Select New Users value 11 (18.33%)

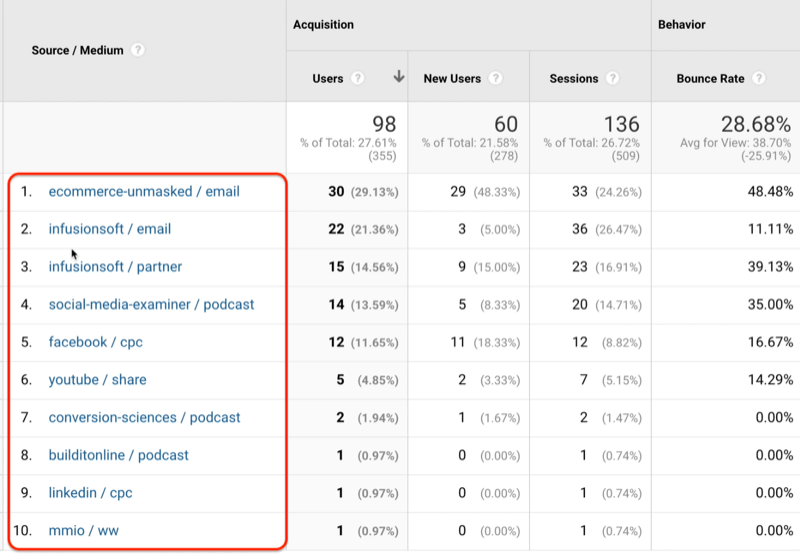click(485, 343)
